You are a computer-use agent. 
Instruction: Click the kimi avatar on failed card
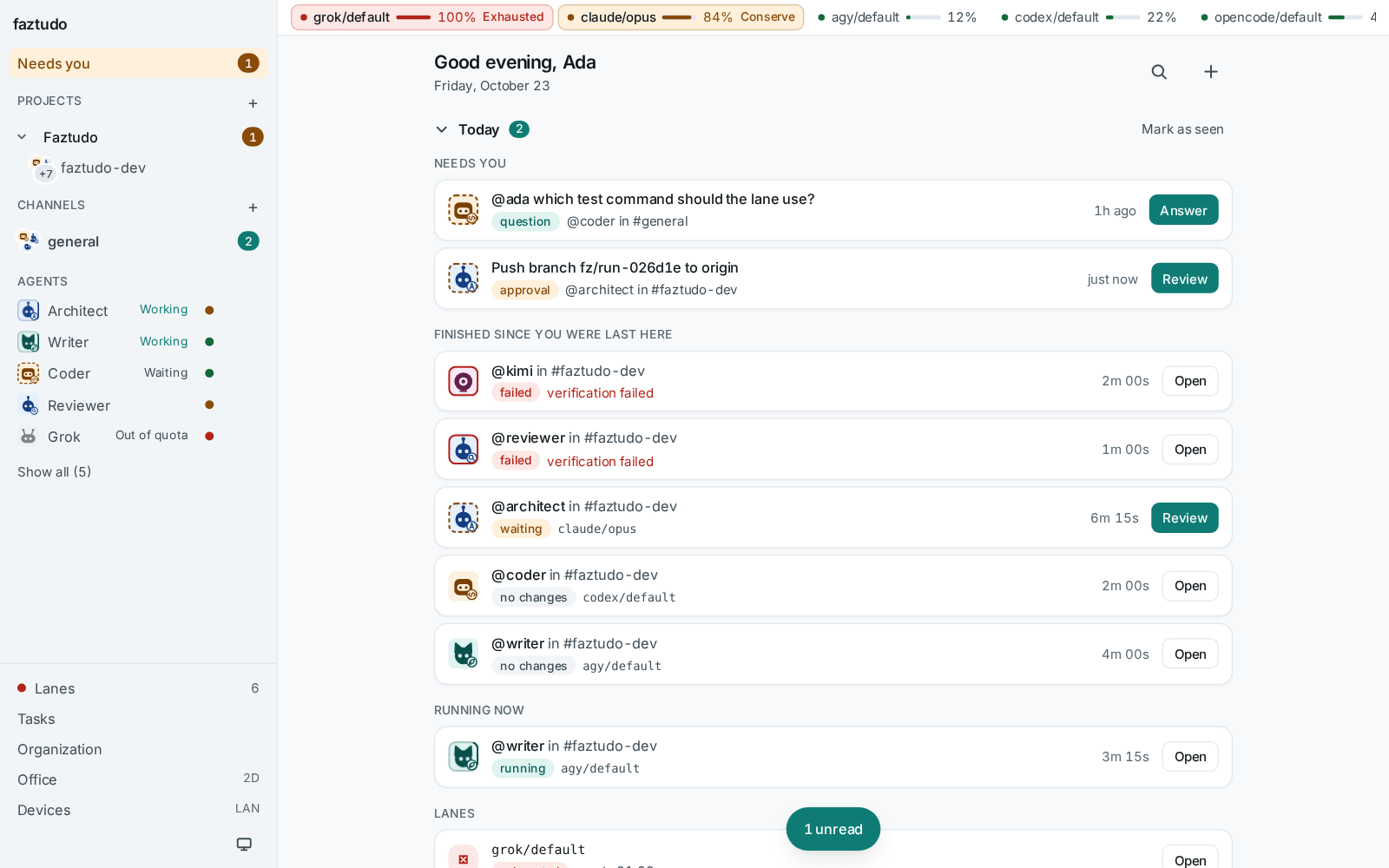pyautogui.click(x=464, y=381)
